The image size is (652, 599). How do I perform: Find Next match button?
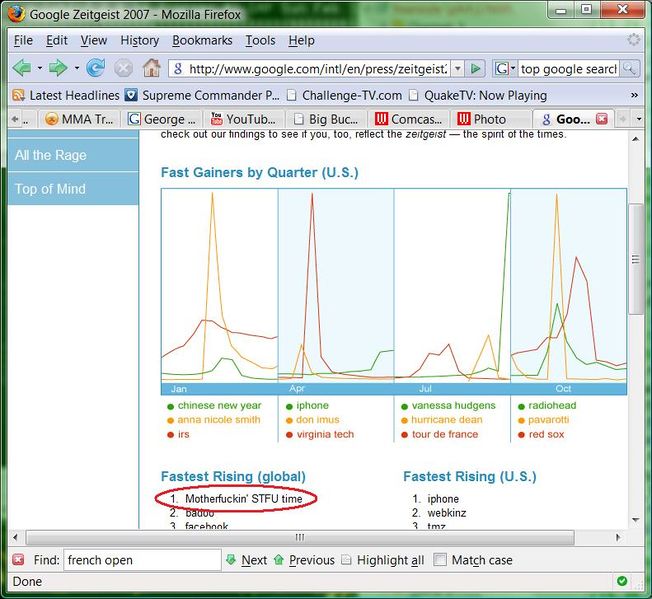pos(246,560)
